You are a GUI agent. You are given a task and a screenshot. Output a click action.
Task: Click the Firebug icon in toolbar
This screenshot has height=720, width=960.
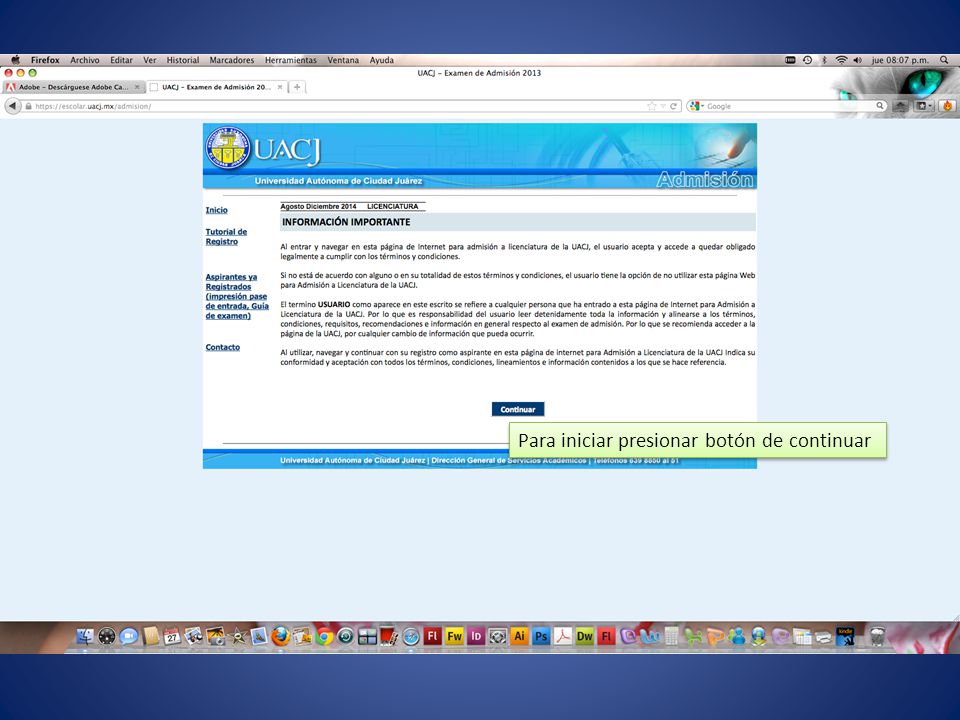tap(947, 106)
